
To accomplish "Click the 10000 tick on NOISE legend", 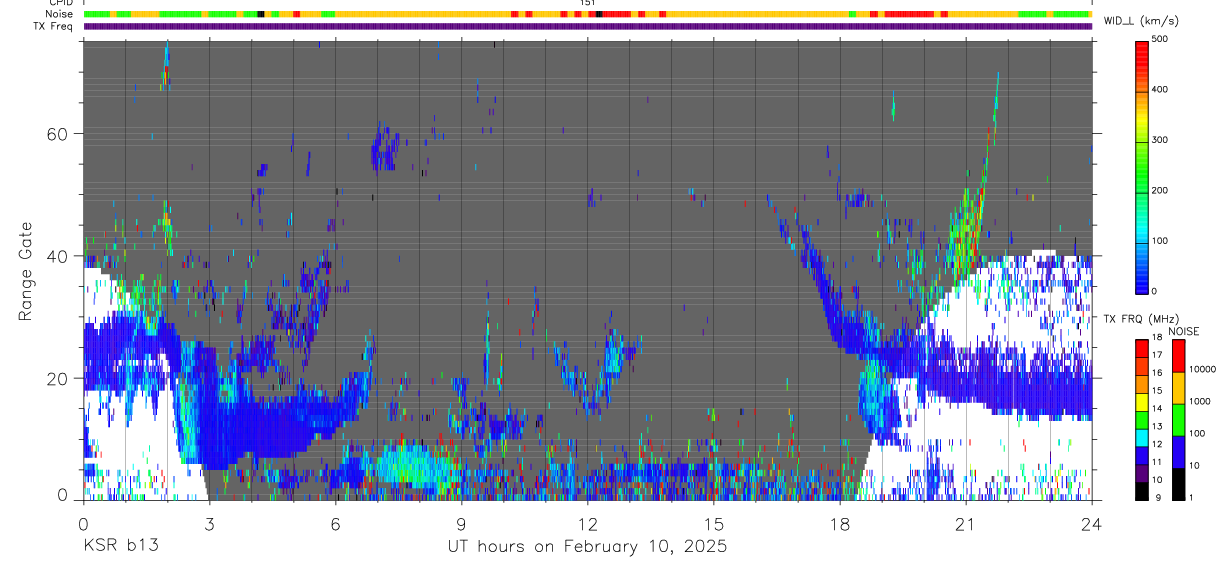I will [1201, 370].
